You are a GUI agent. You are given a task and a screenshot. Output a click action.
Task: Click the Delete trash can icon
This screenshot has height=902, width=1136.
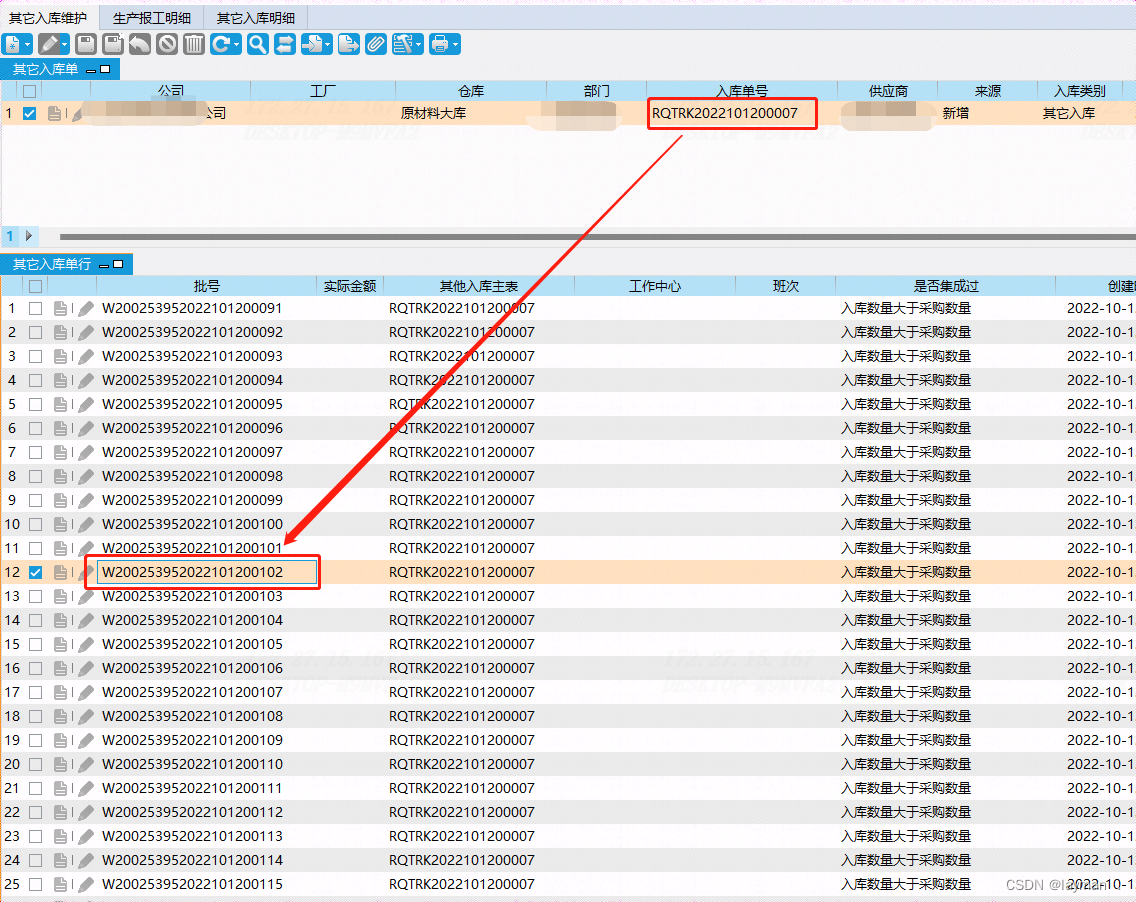click(193, 44)
